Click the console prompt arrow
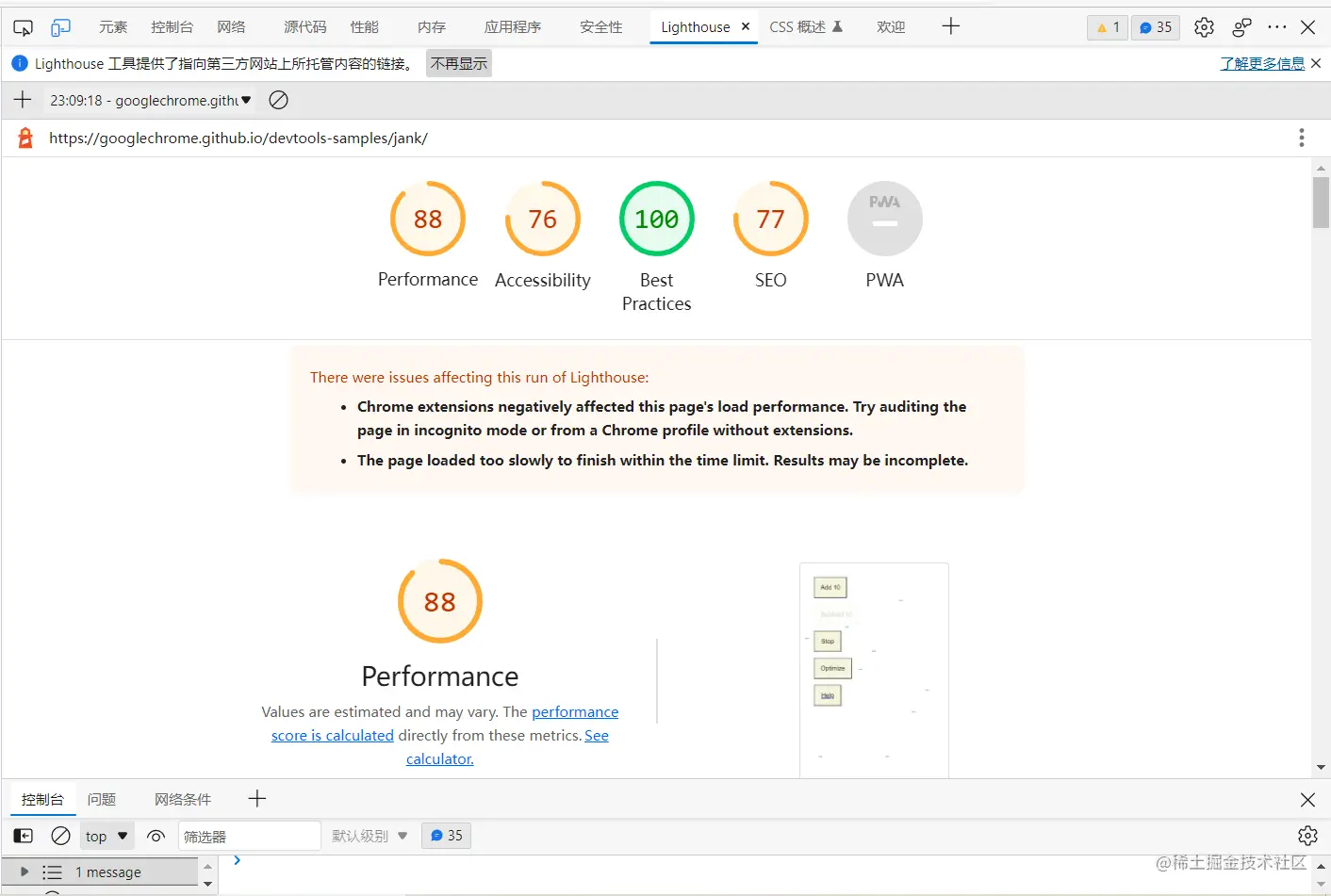Viewport: 1331px width, 896px height. pos(238,860)
